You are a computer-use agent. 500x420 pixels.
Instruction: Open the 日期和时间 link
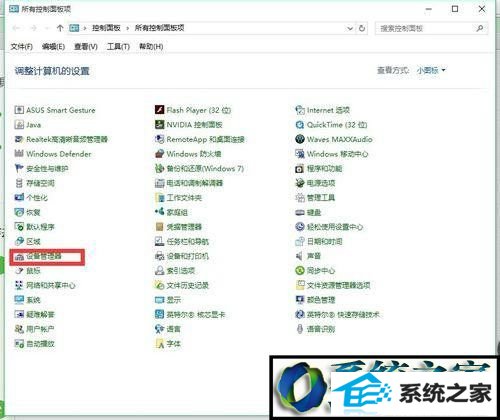tap(324, 242)
